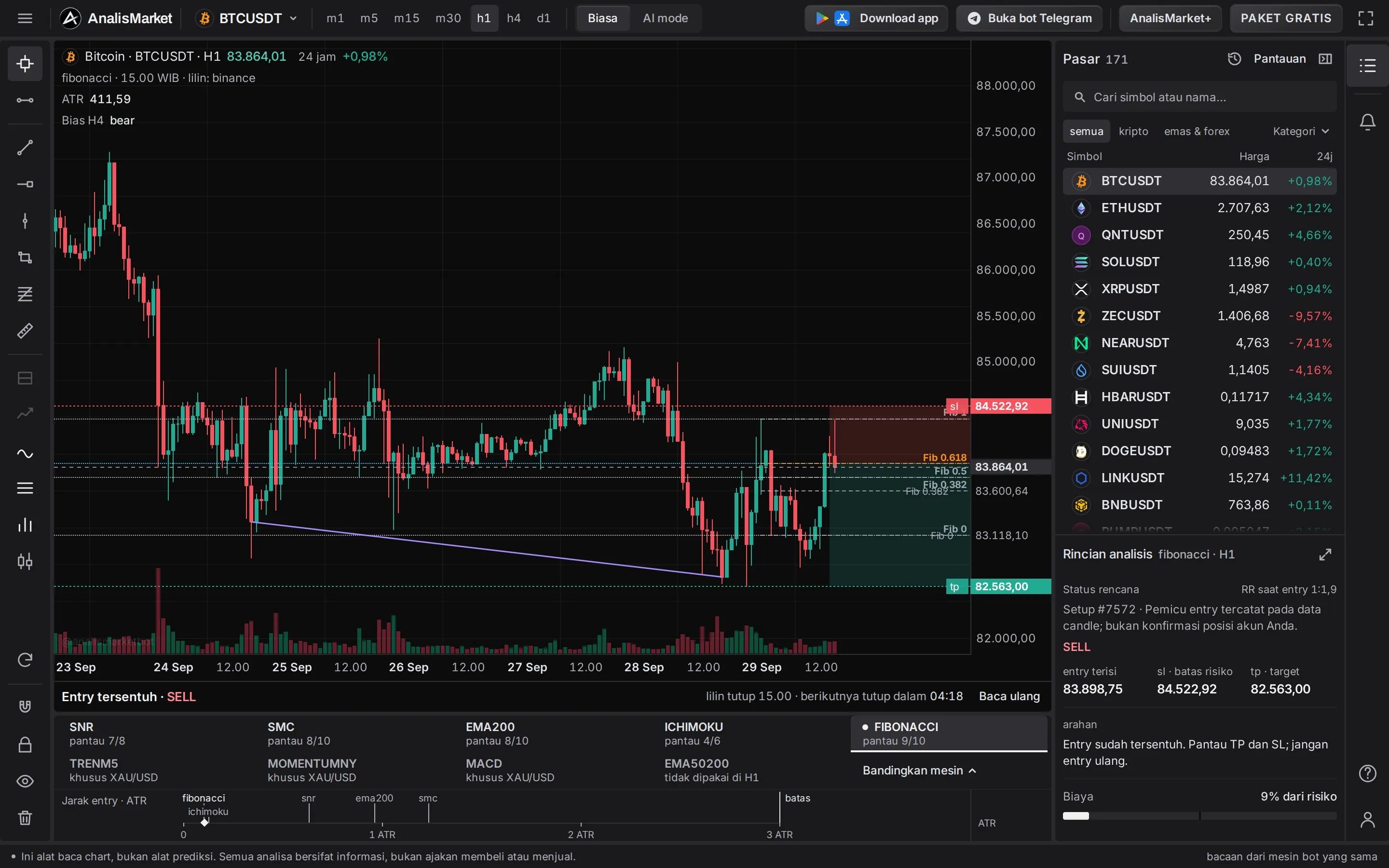Viewport: 1389px width, 868px height.
Task: Click PAKET GRATIS button
Action: (x=1286, y=18)
